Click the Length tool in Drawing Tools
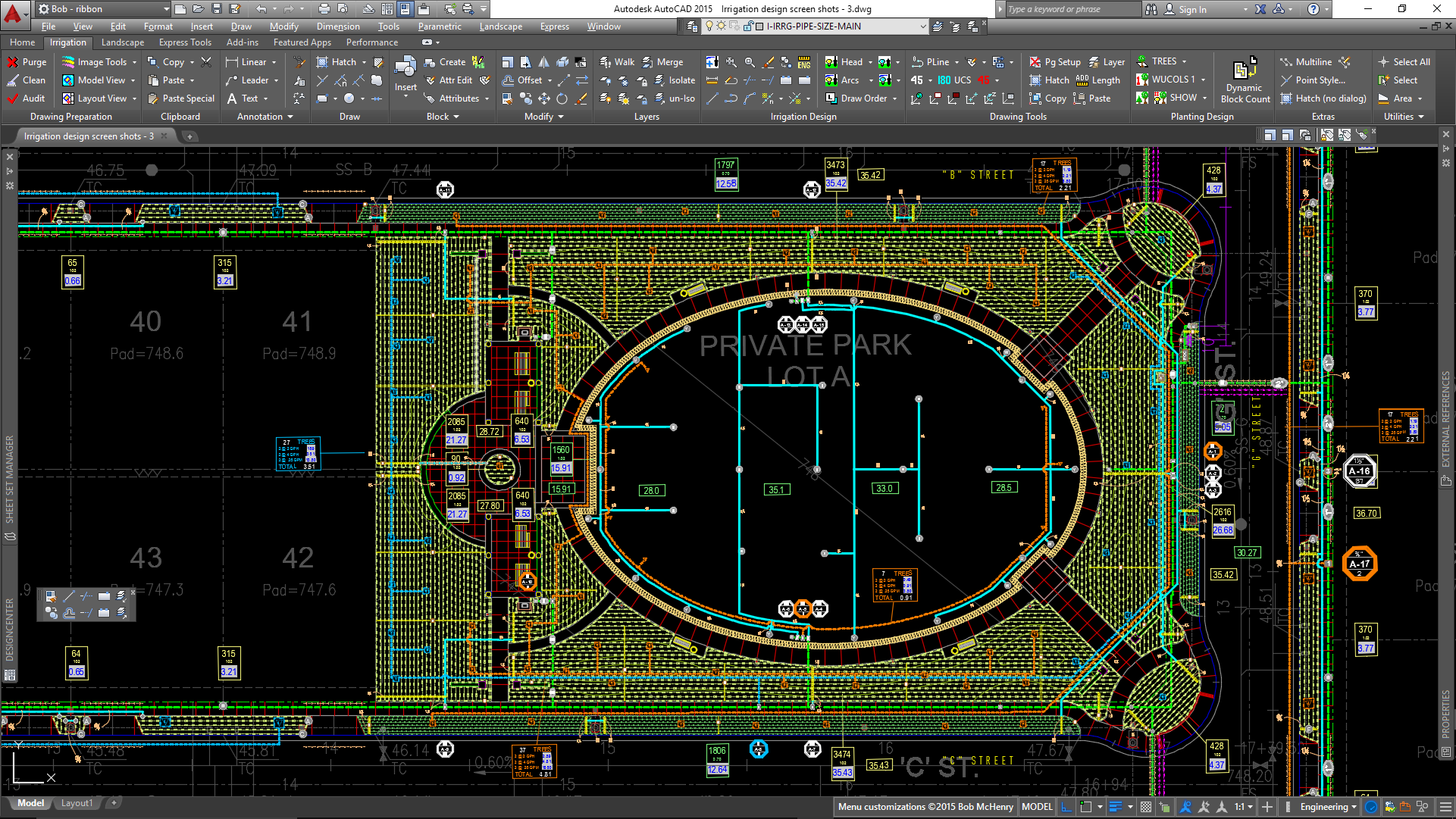The height and width of the screenshot is (819, 1456). point(1097,80)
